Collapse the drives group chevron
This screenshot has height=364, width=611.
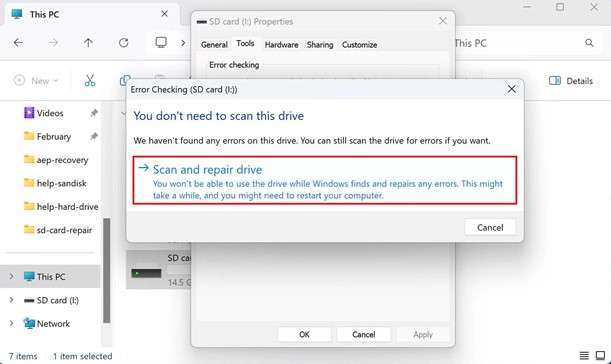tap(123, 113)
